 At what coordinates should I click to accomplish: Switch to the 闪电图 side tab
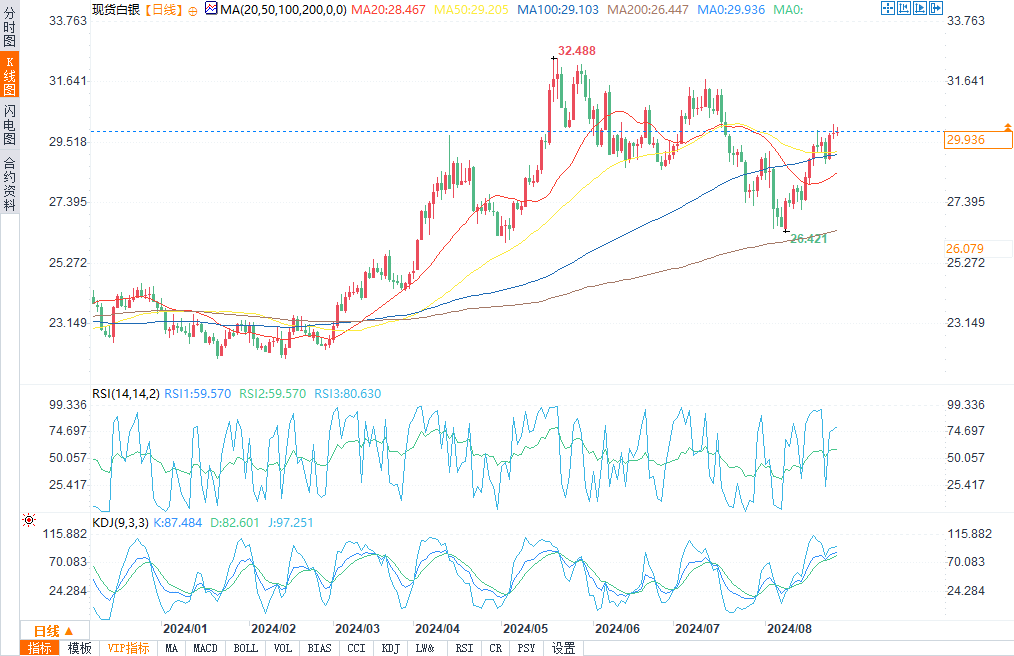9,123
